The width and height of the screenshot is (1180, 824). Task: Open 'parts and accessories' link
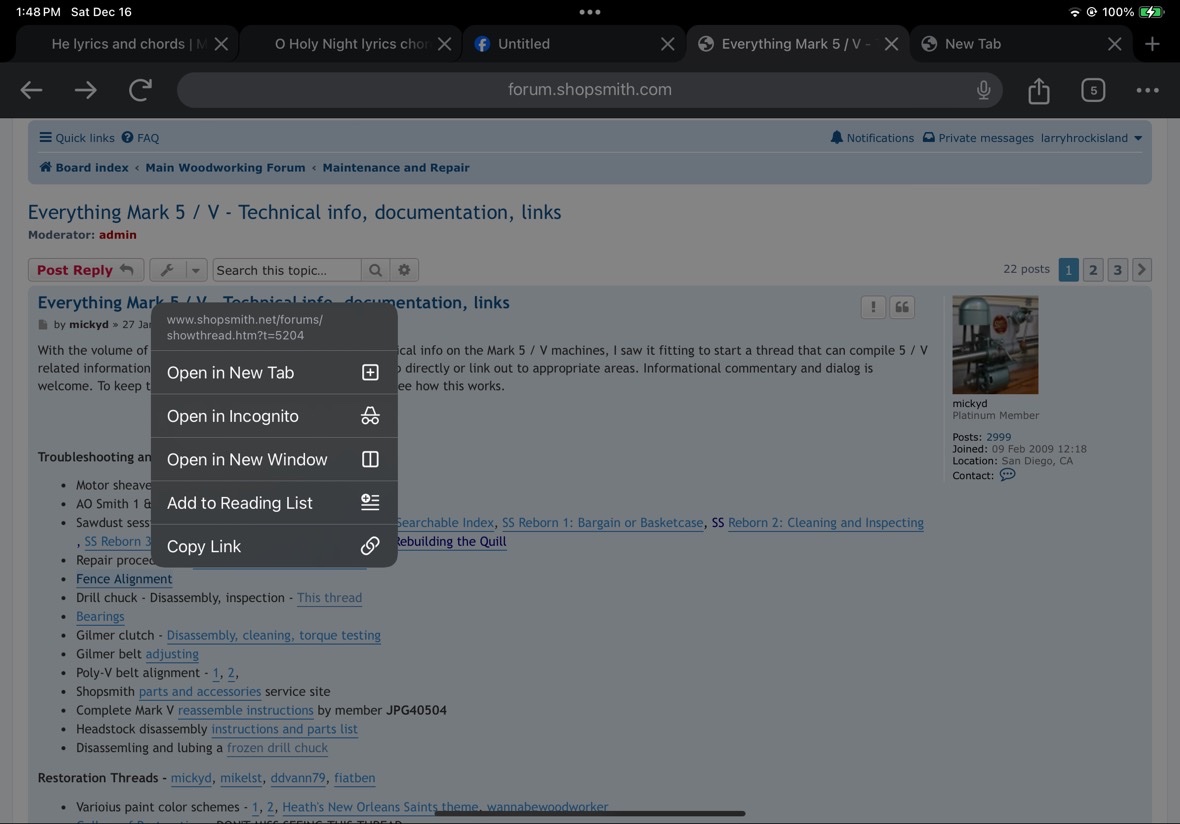[199, 692]
